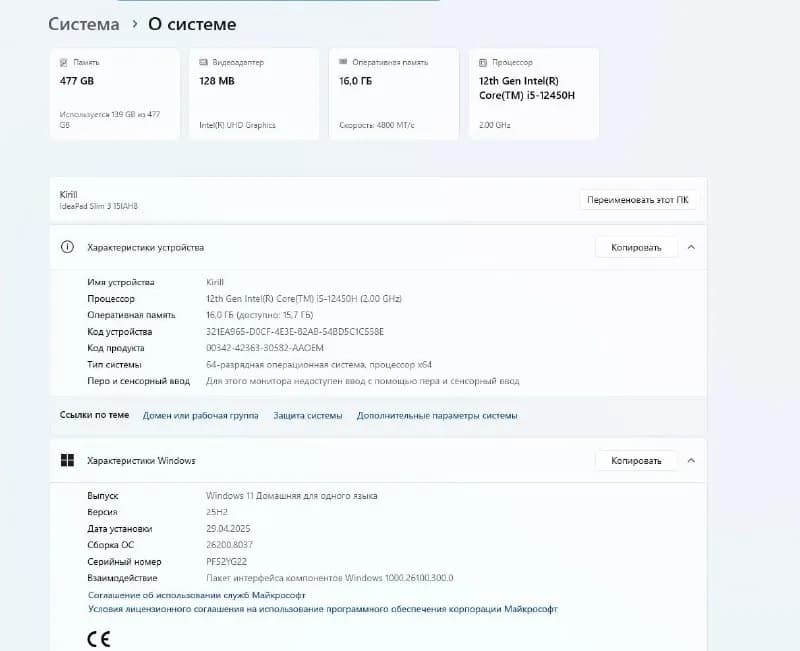Click Переименовать этот ПК button

point(638,200)
